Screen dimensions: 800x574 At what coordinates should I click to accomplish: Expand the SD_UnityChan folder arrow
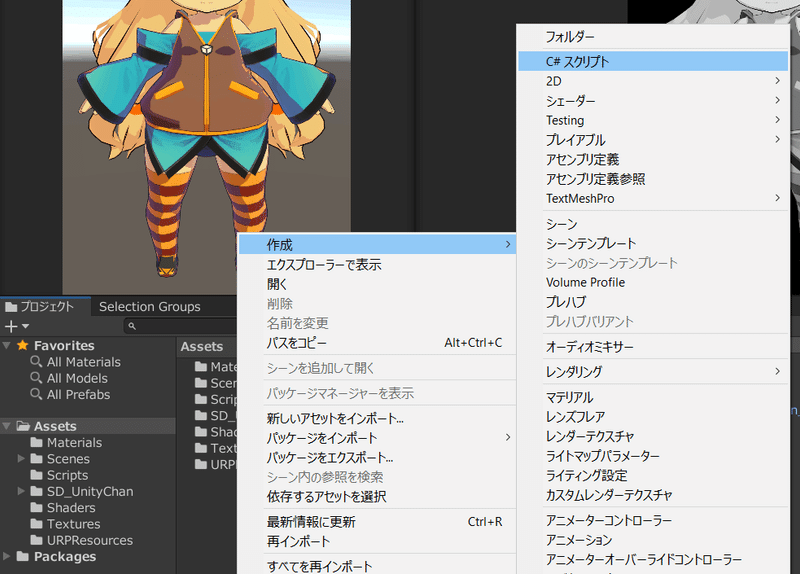coord(21,491)
